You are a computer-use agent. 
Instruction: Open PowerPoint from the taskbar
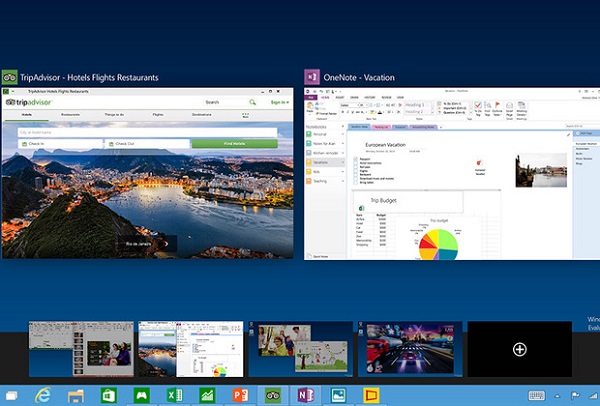click(x=239, y=395)
